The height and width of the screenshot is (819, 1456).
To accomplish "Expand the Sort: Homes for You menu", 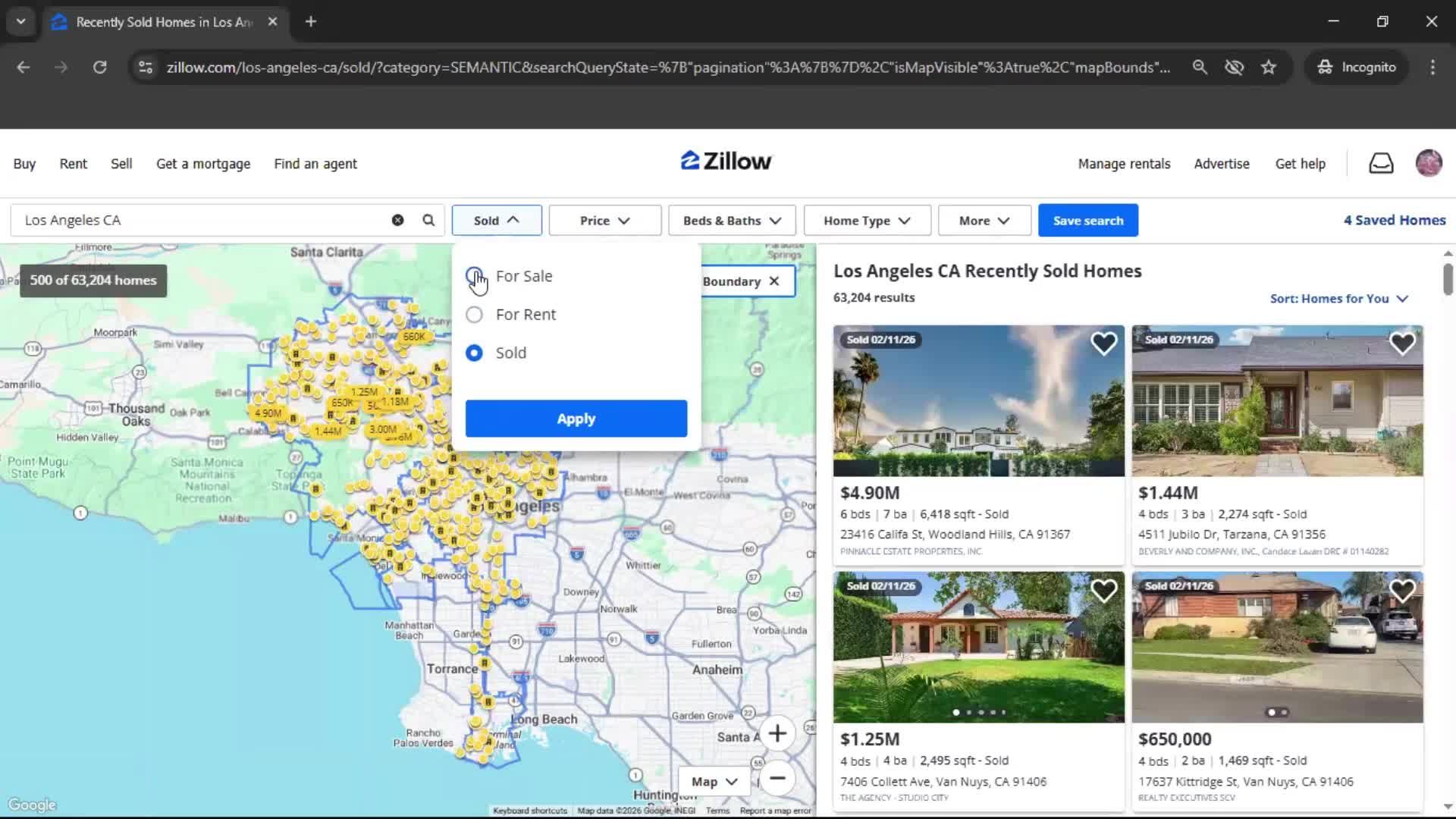I will [1338, 298].
